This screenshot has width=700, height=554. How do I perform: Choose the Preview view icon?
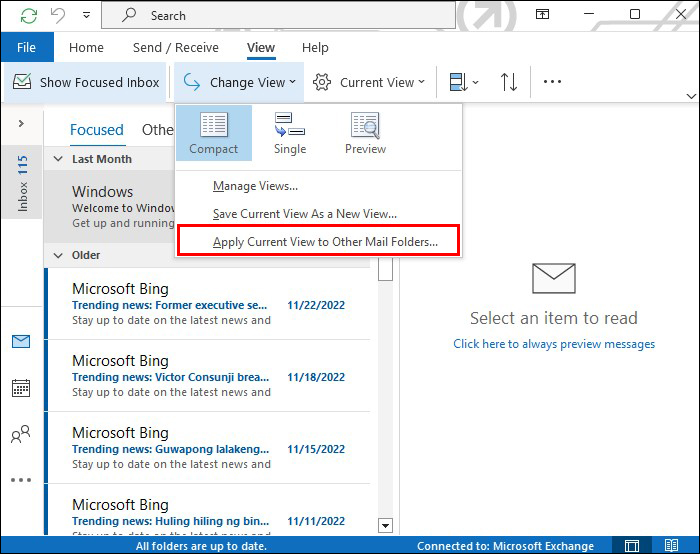[x=365, y=133]
